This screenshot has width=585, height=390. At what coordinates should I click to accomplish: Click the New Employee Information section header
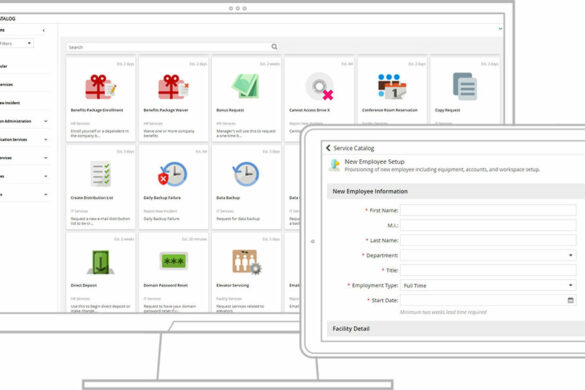coord(456,191)
